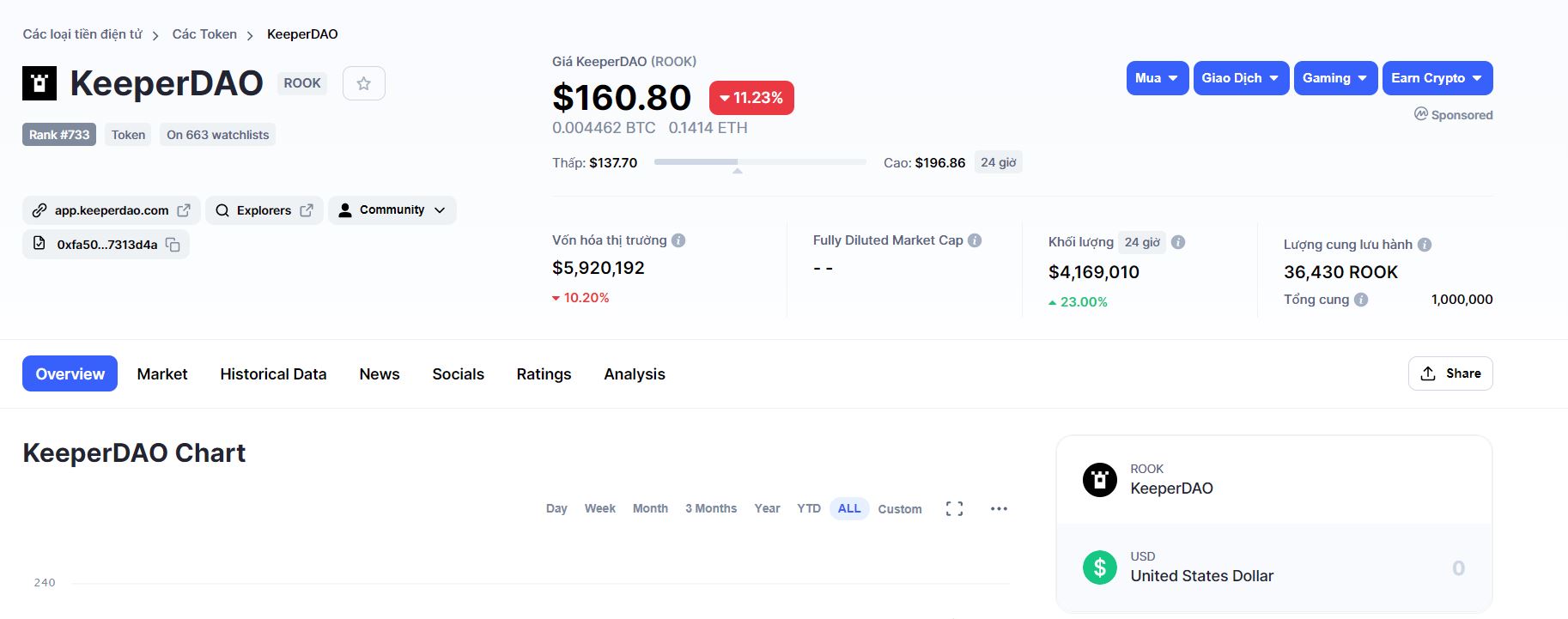Select the Month chart range
Screen dimensions: 1568x619
[650, 509]
